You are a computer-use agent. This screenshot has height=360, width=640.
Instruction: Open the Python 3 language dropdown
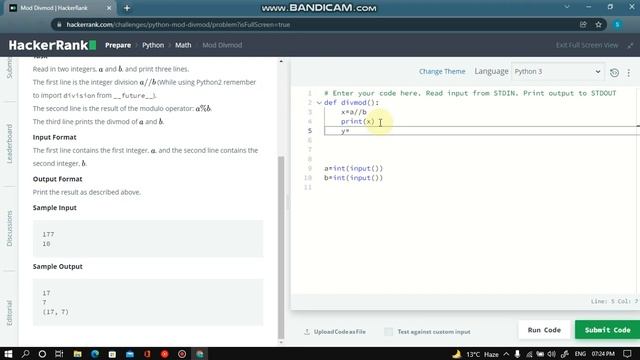(557, 71)
